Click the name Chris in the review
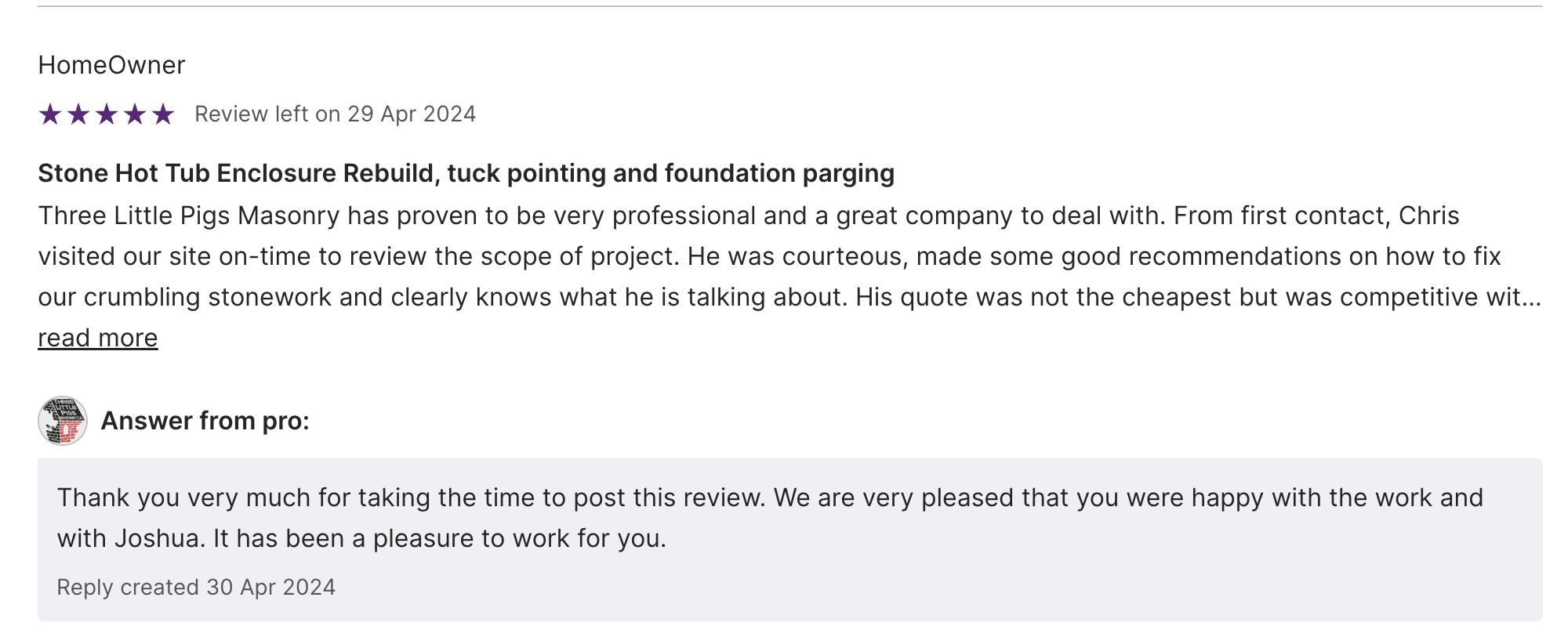Screen dimensions: 1568x630 (1428, 215)
